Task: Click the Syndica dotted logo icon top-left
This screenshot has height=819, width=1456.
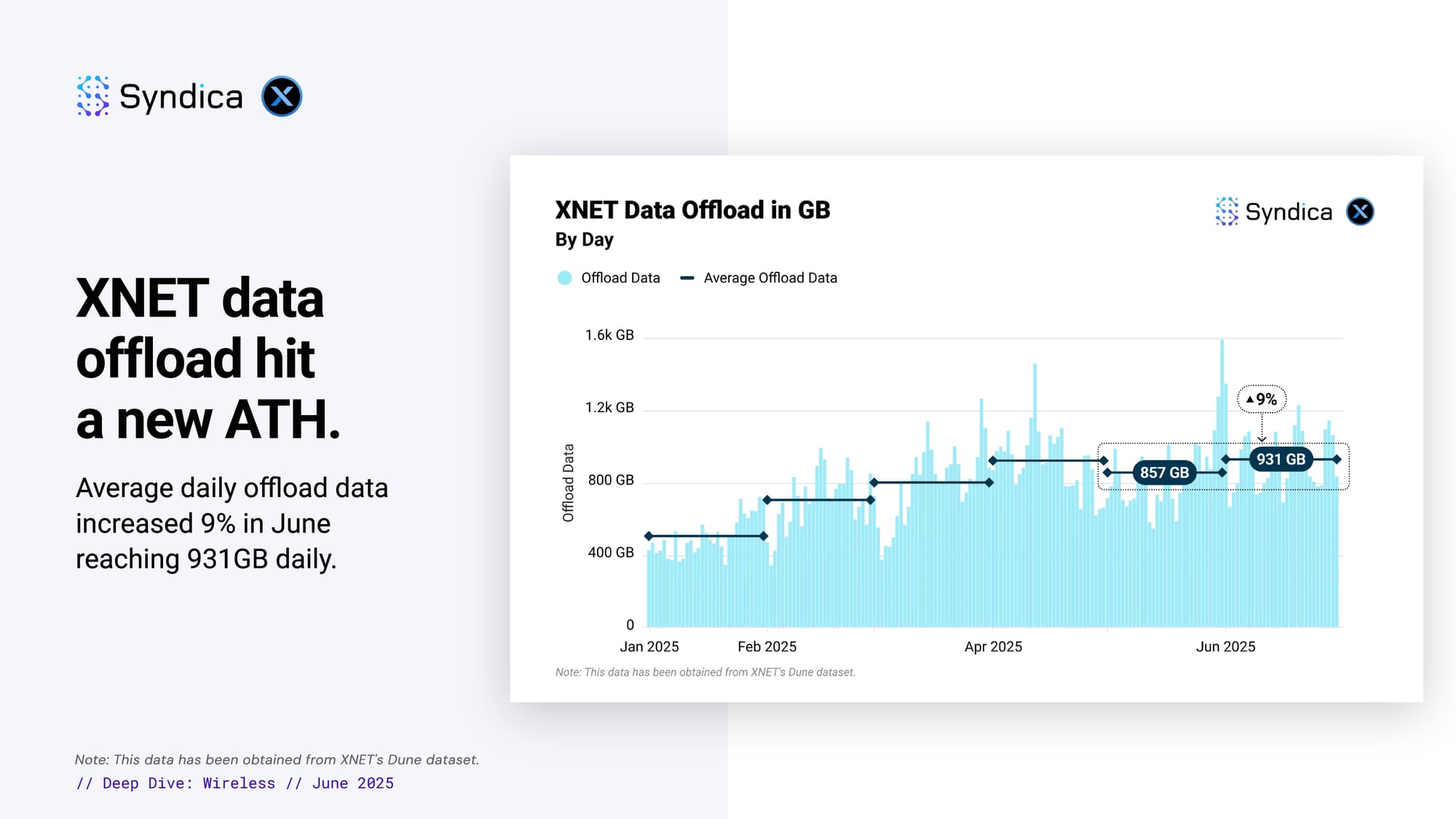Action: pyautogui.click(x=92, y=96)
